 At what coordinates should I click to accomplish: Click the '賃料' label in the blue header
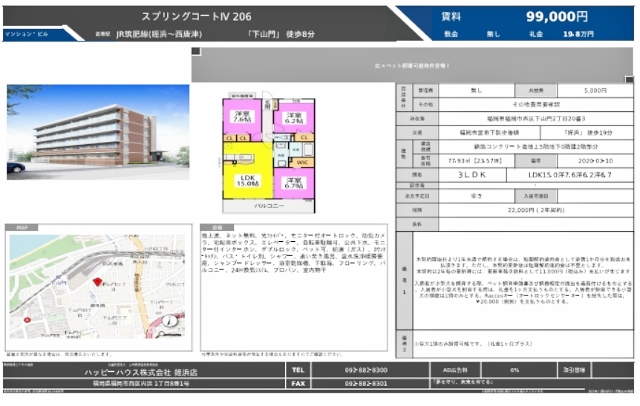pos(451,17)
